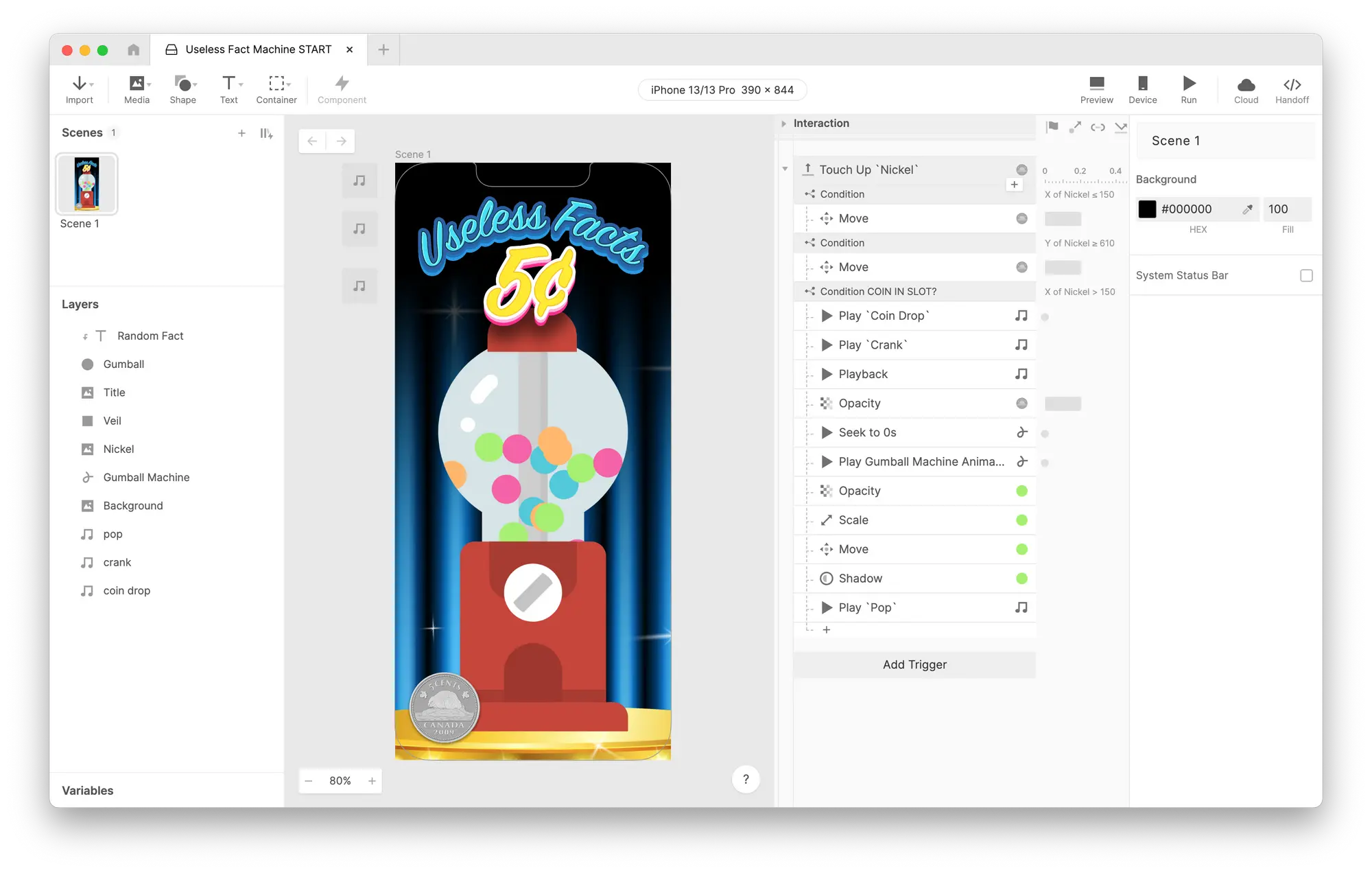Toggle green dot on Scale response
1372x873 pixels.
point(1021,520)
